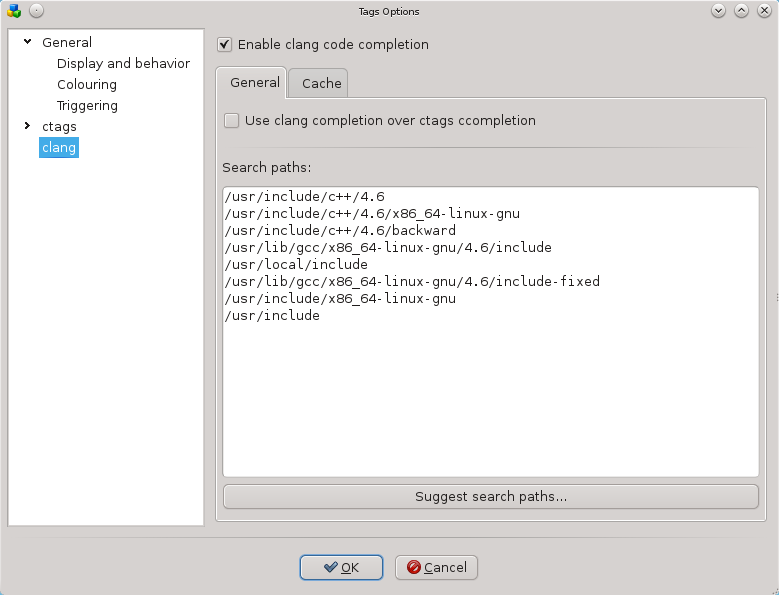Minimize the Tags Options window
The height and width of the screenshot is (595, 779).
(x=718, y=10)
